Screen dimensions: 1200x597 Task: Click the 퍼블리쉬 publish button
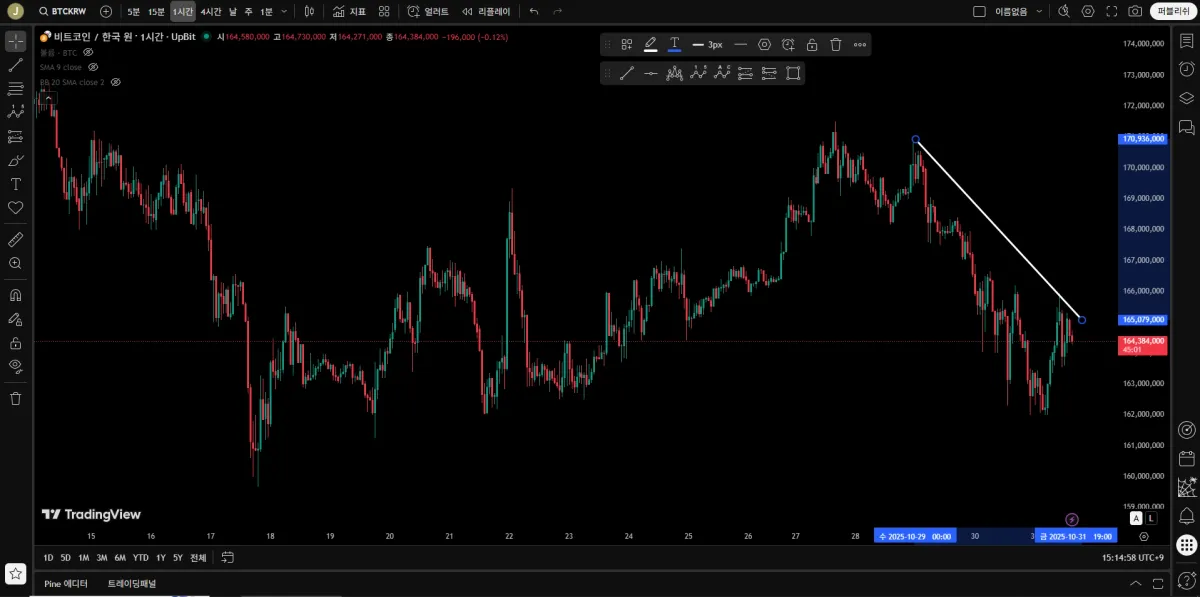(1171, 11)
